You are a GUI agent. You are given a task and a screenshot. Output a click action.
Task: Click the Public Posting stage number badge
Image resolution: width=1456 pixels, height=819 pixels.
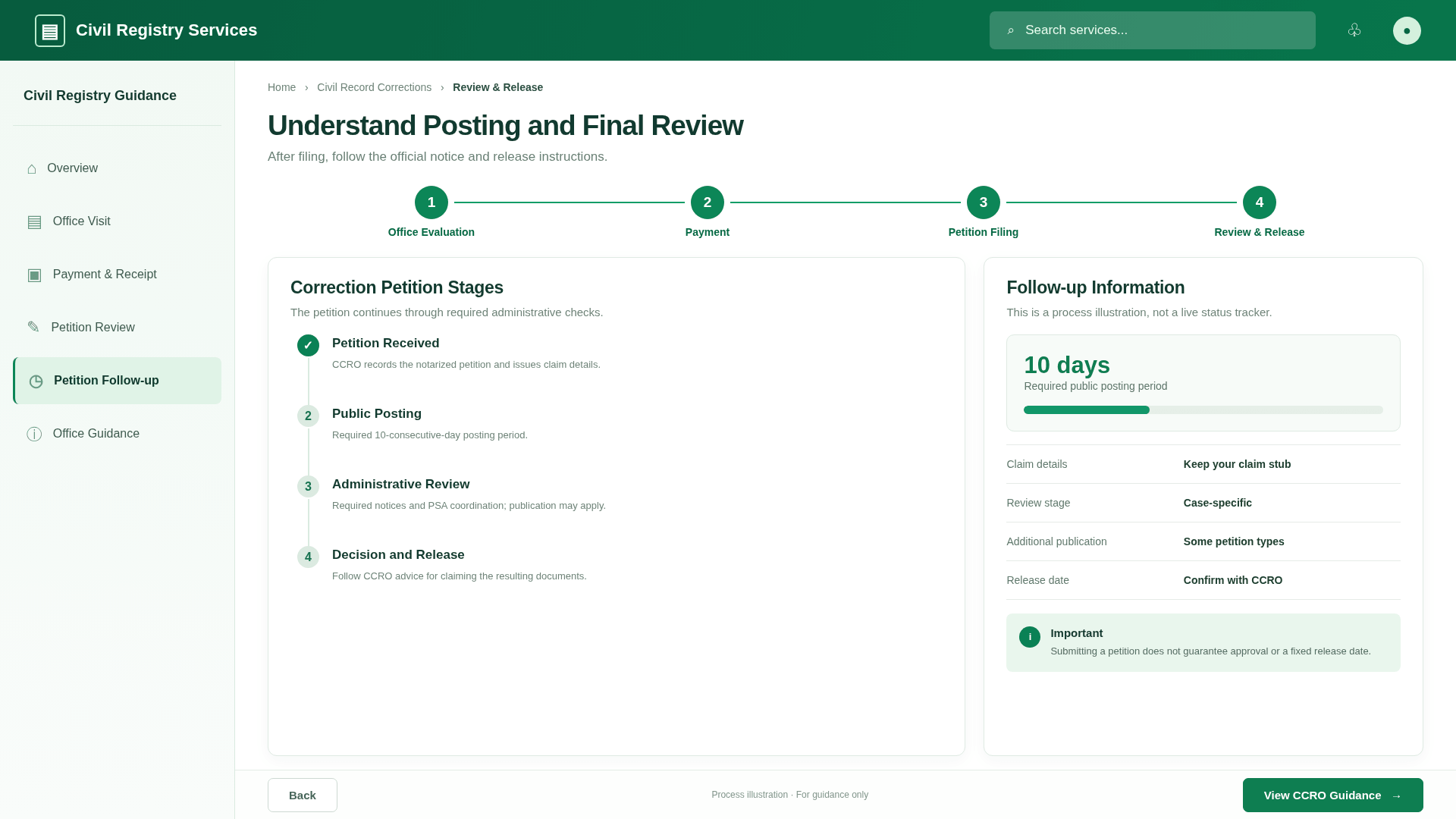[308, 416]
